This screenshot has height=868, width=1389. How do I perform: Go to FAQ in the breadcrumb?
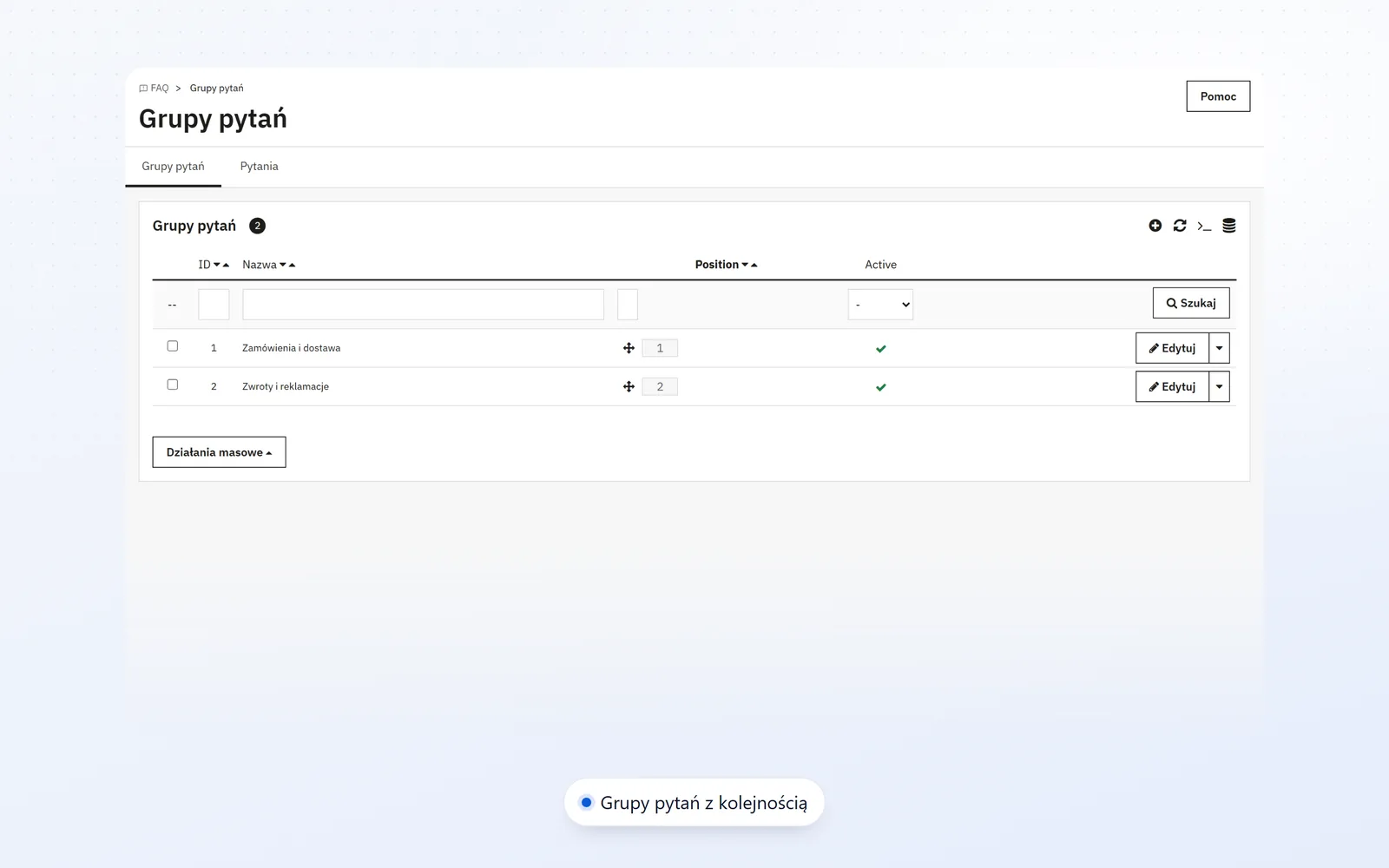(x=154, y=89)
